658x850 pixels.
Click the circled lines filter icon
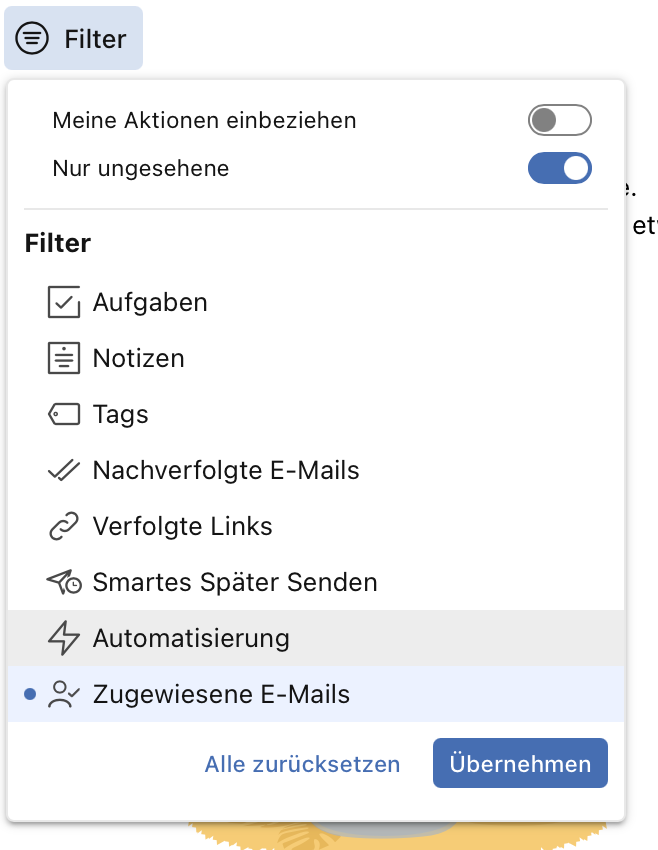click(x=32, y=38)
